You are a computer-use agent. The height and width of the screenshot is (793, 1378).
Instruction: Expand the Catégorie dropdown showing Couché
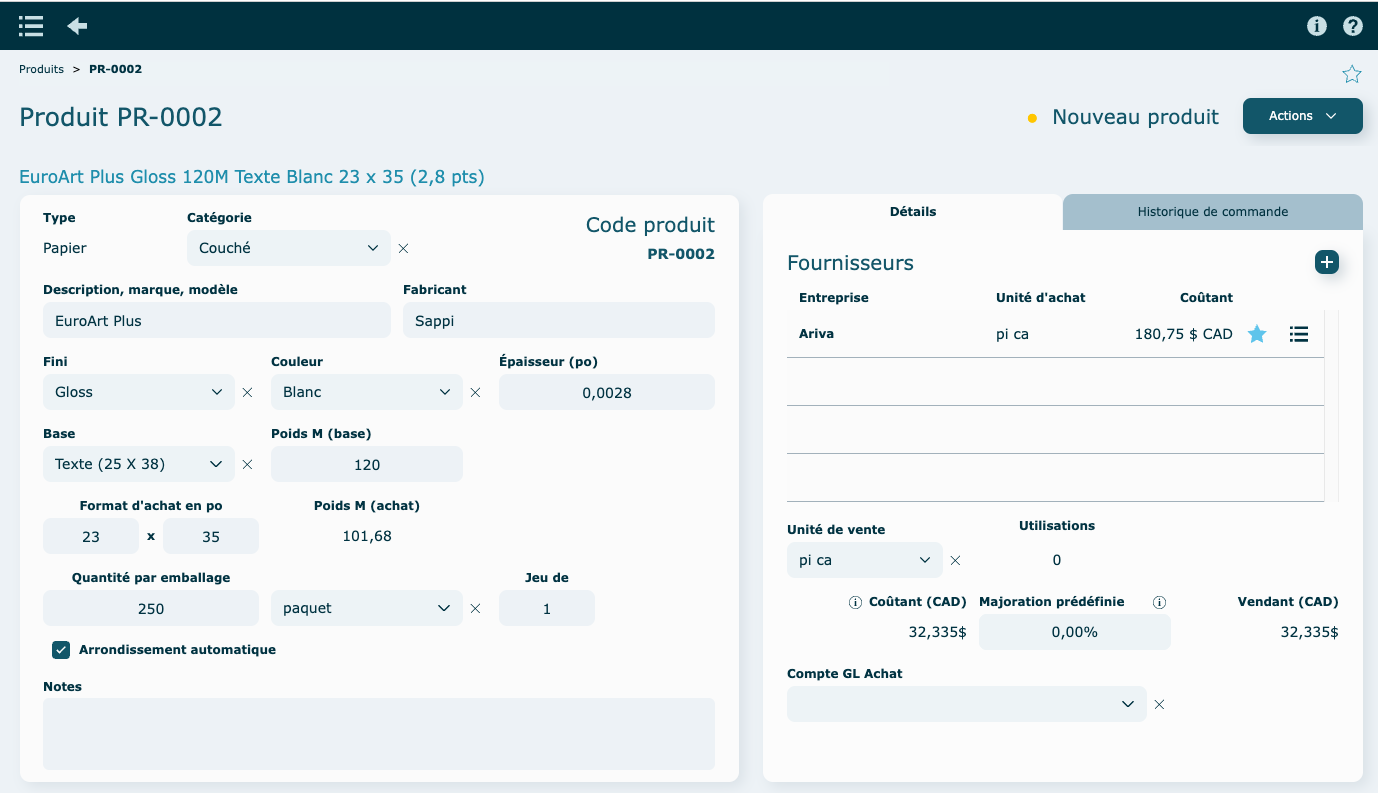point(288,248)
